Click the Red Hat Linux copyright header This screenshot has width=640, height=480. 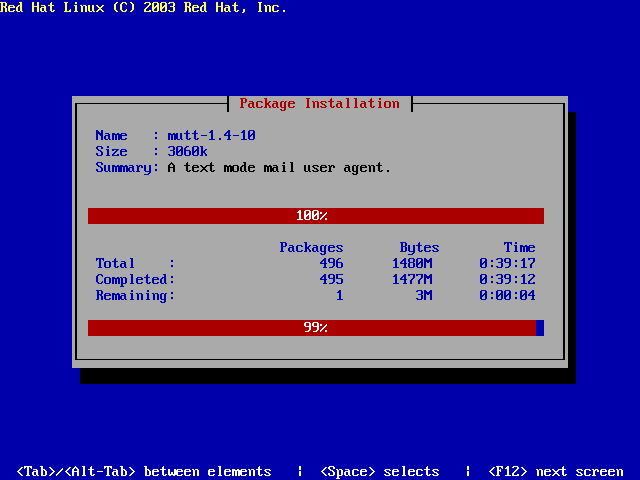(143, 7)
